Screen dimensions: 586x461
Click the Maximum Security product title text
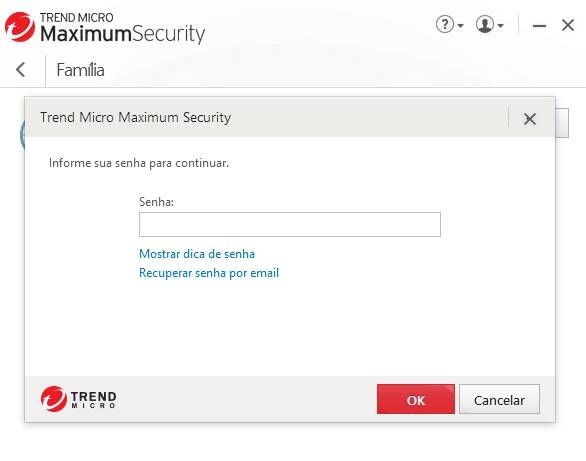pos(123,34)
